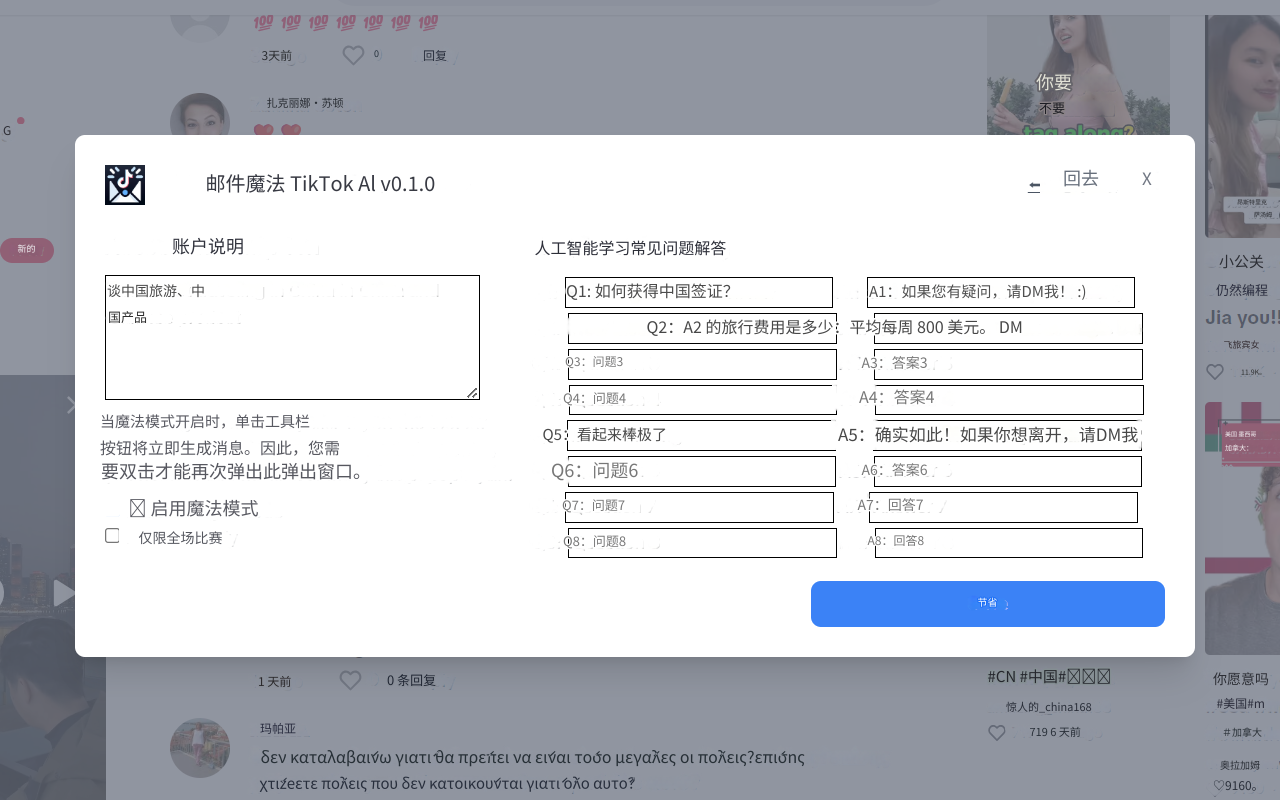Viewport: 1280px width, 800px height.
Task: Click the 回去 back link
Action: point(1080,179)
